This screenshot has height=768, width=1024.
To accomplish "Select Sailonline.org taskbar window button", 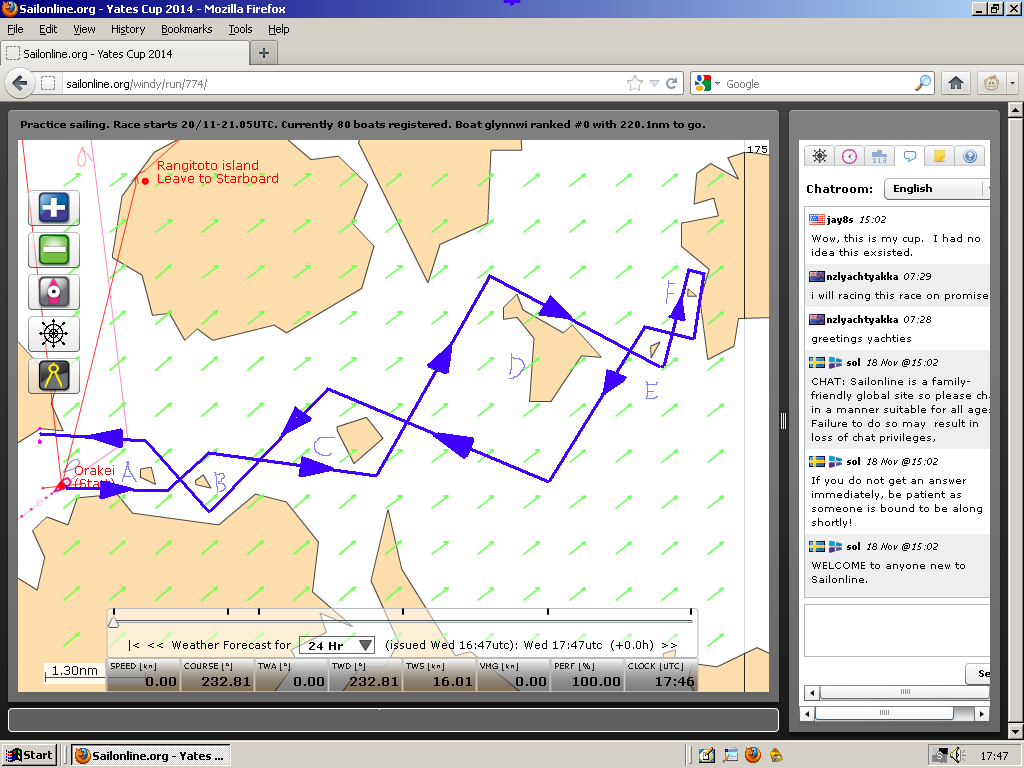I will 150,756.
